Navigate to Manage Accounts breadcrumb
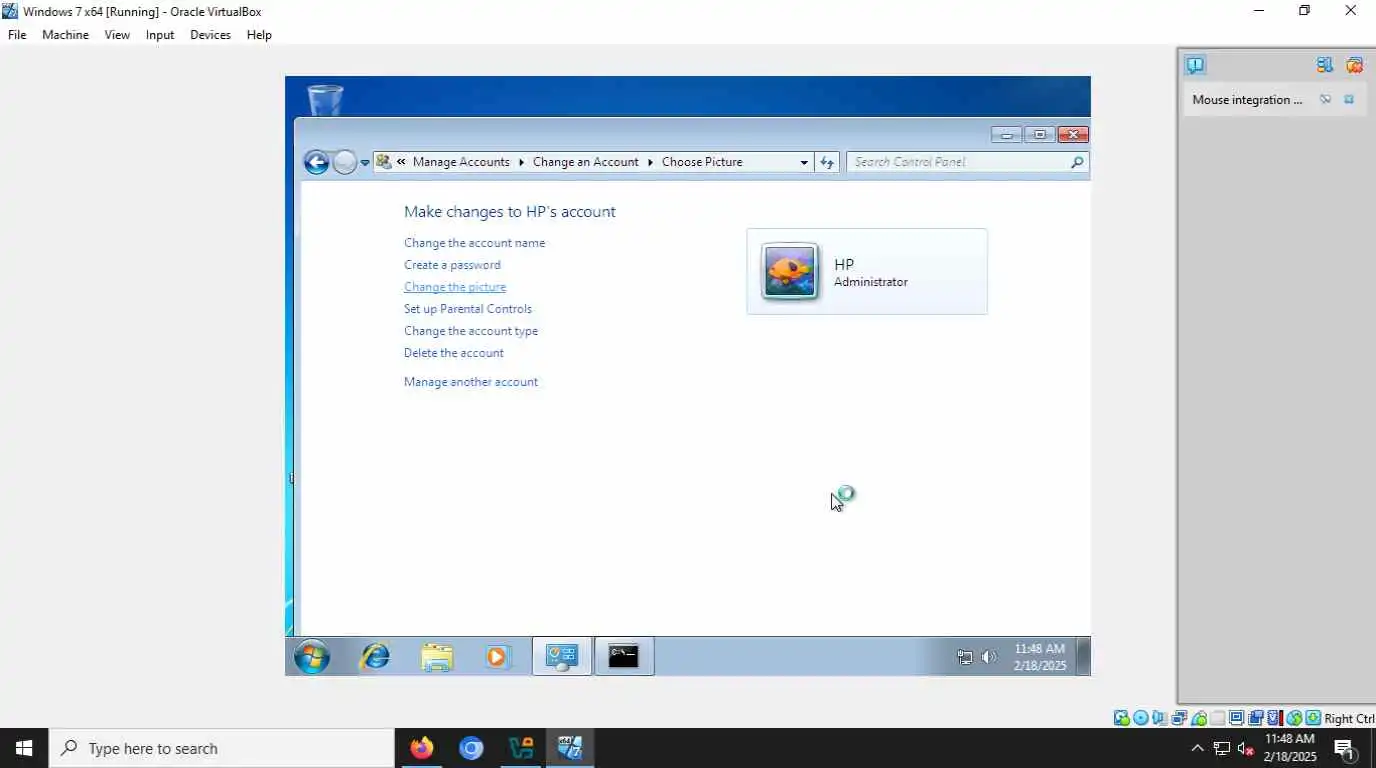Viewport: 1376px width, 768px height. (461, 162)
